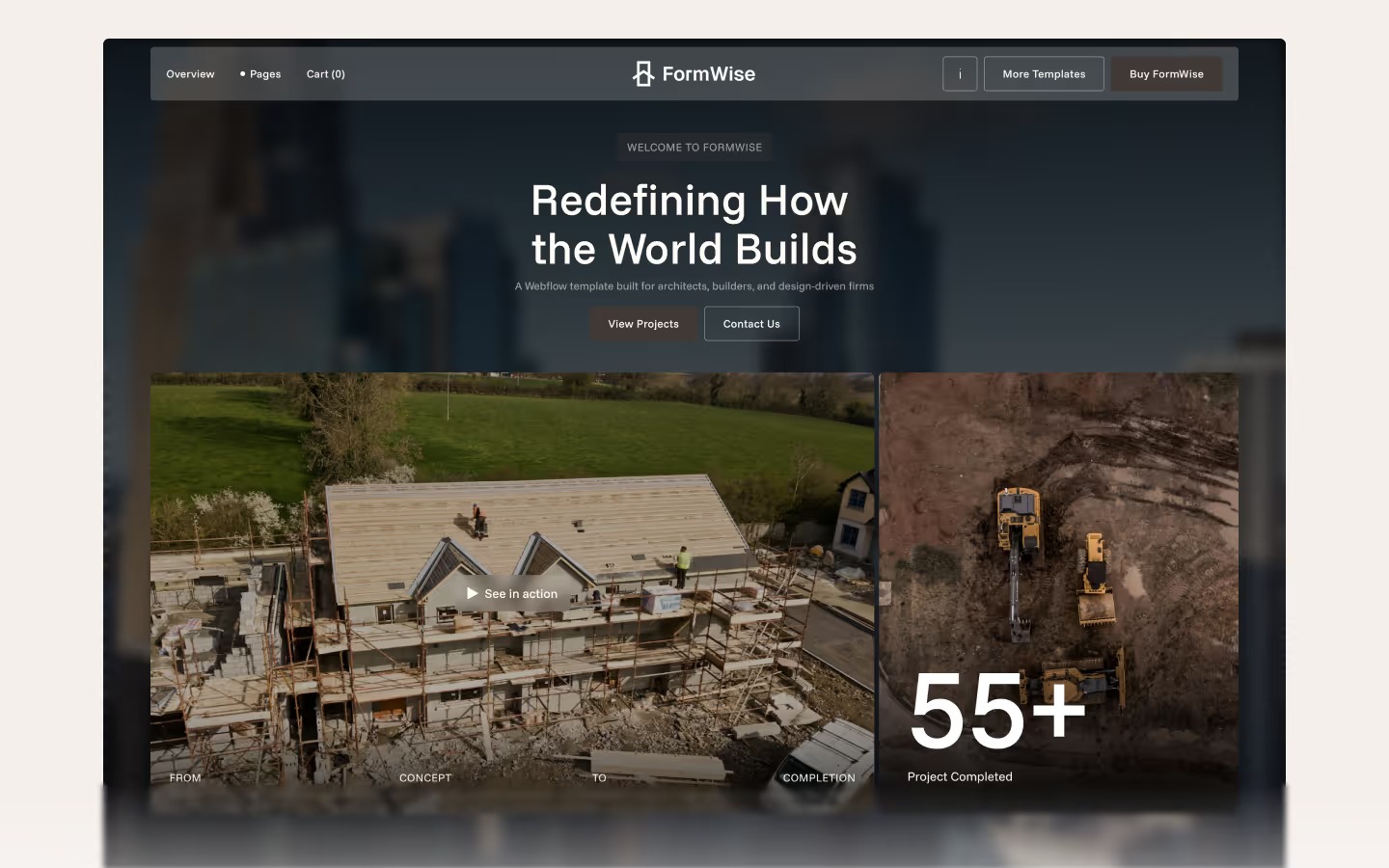1389x868 pixels.
Task: Open the Cart (0) menu item
Action: pos(325,73)
